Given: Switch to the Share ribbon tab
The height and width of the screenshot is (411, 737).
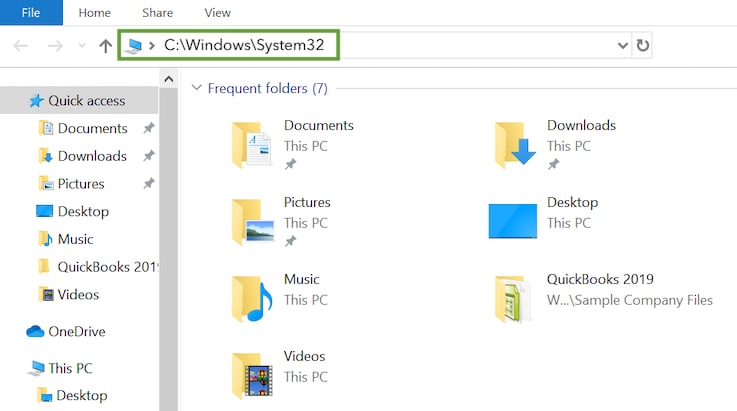Looking at the screenshot, I should click(157, 13).
